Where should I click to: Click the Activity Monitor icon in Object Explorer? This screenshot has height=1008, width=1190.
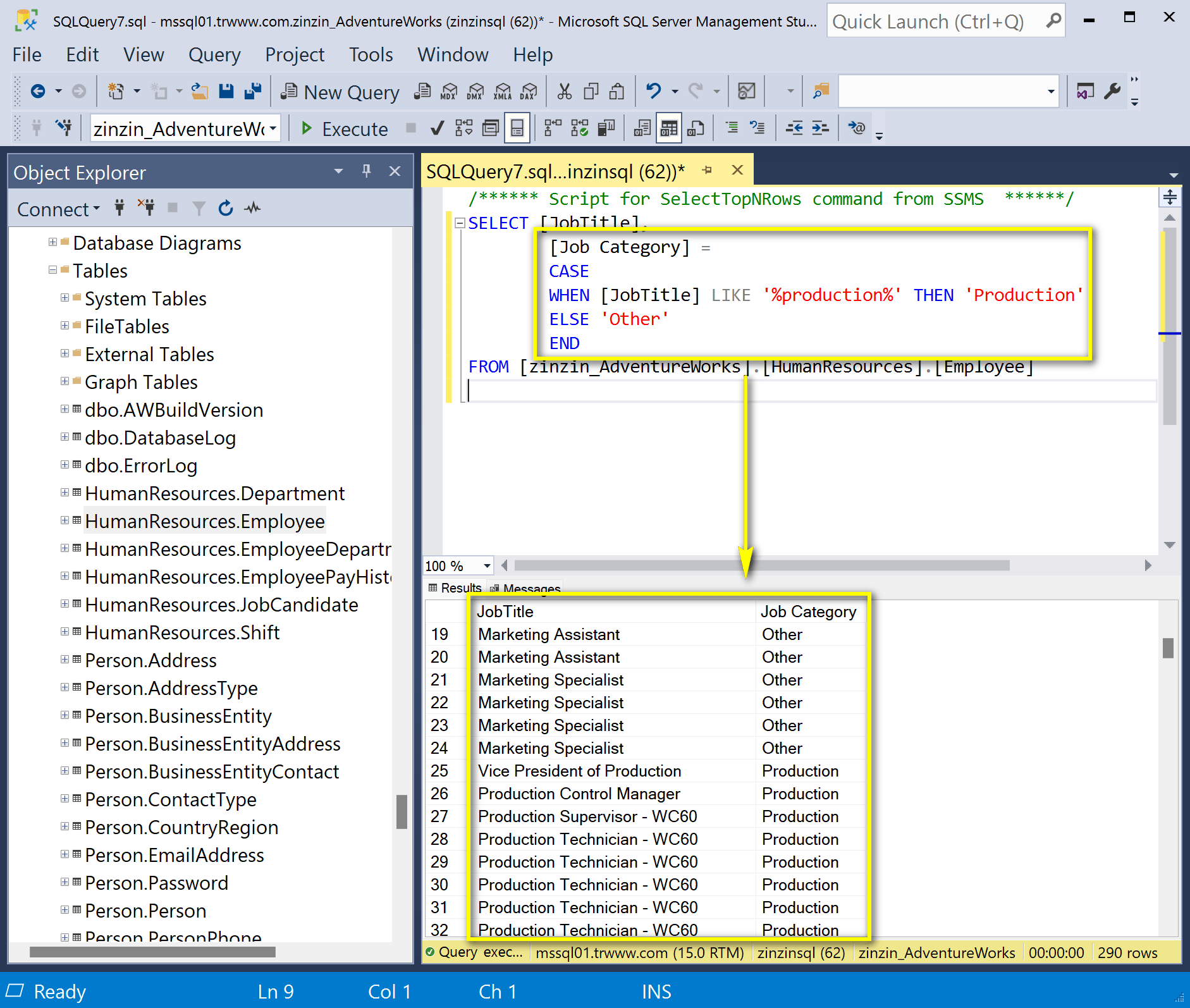pos(253,208)
